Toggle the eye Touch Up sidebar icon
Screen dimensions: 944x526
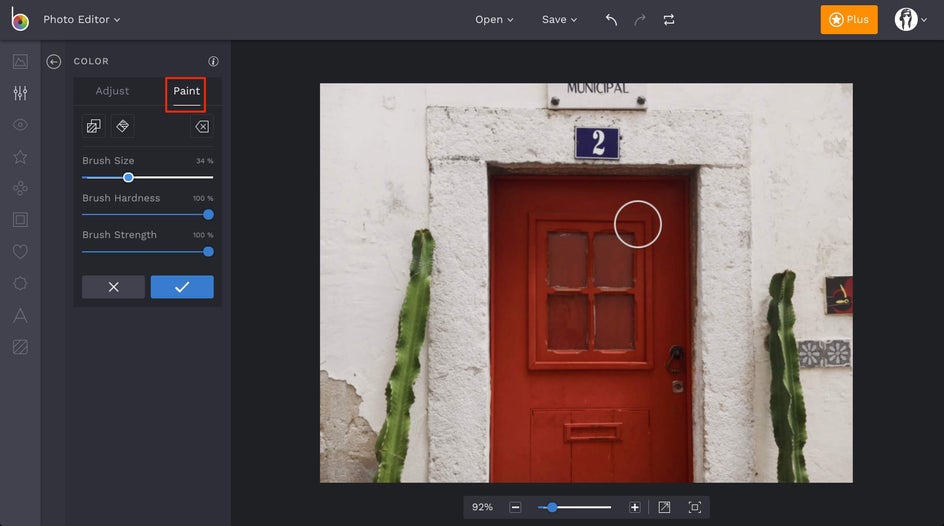[20, 125]
